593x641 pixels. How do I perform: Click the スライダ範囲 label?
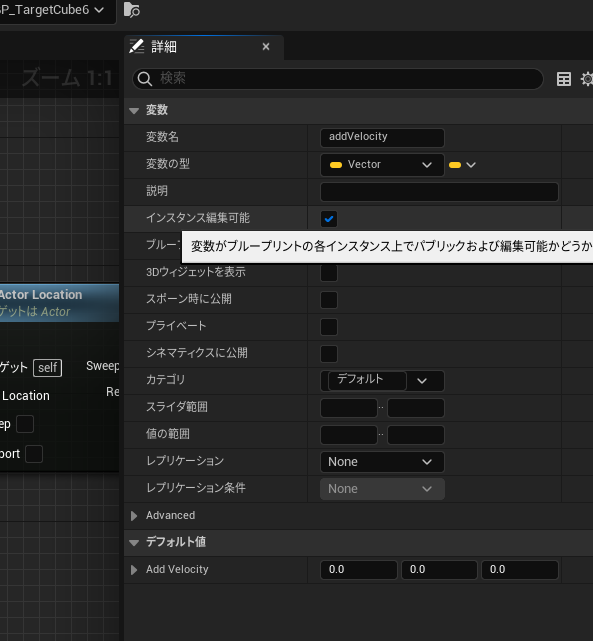pyautogui.click(x=177, y=407)
